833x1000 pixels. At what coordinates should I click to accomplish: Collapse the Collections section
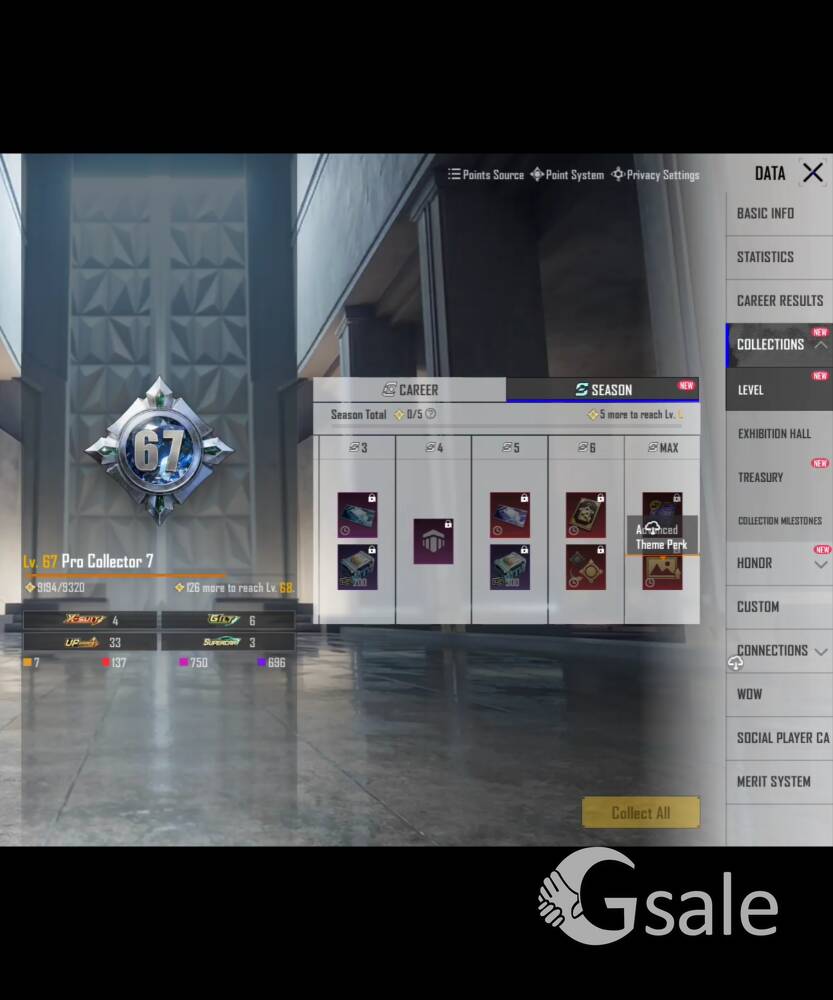pyautogui.click(x=820, y=345)
